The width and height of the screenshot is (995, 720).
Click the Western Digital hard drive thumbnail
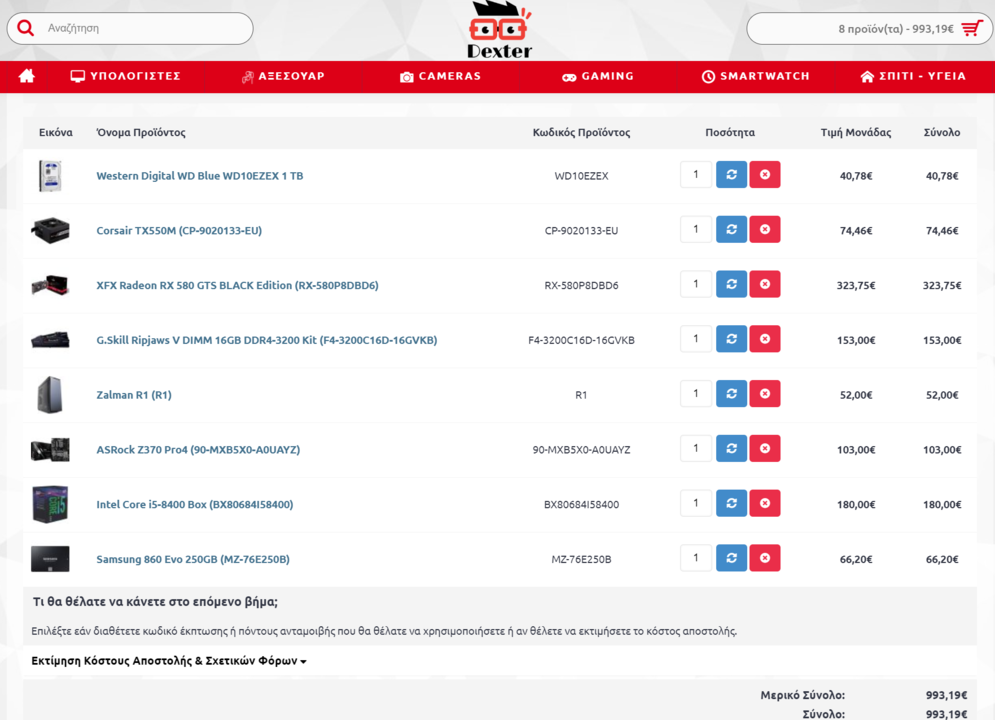point(50,176)
